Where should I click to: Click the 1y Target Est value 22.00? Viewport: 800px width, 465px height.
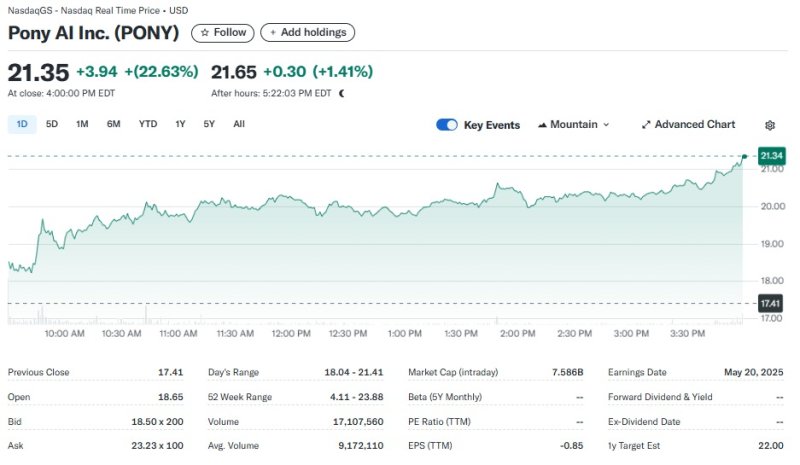coord(770,446)
